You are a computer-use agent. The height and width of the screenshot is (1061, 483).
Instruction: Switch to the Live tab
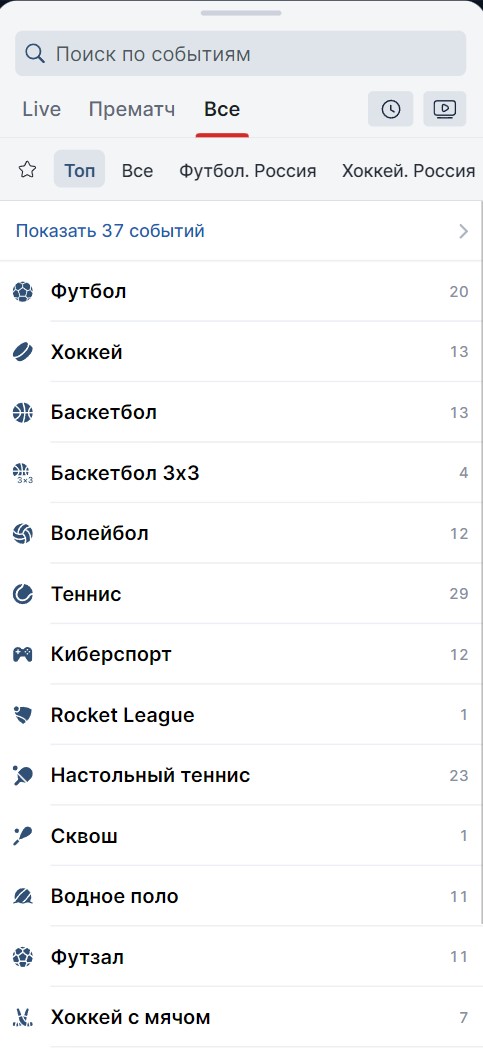click(41, 109)
